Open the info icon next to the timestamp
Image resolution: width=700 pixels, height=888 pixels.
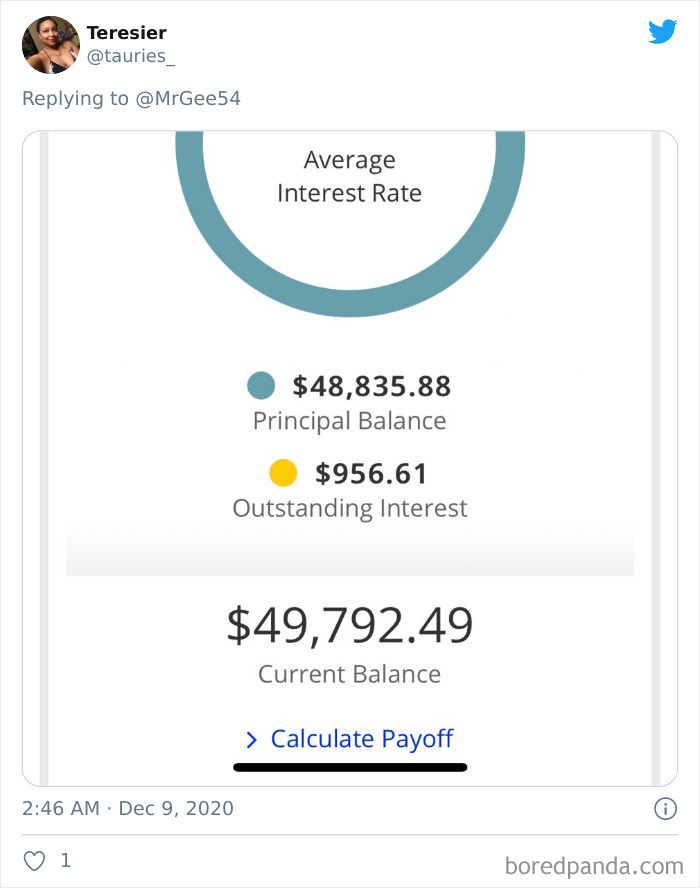point(665,808)
